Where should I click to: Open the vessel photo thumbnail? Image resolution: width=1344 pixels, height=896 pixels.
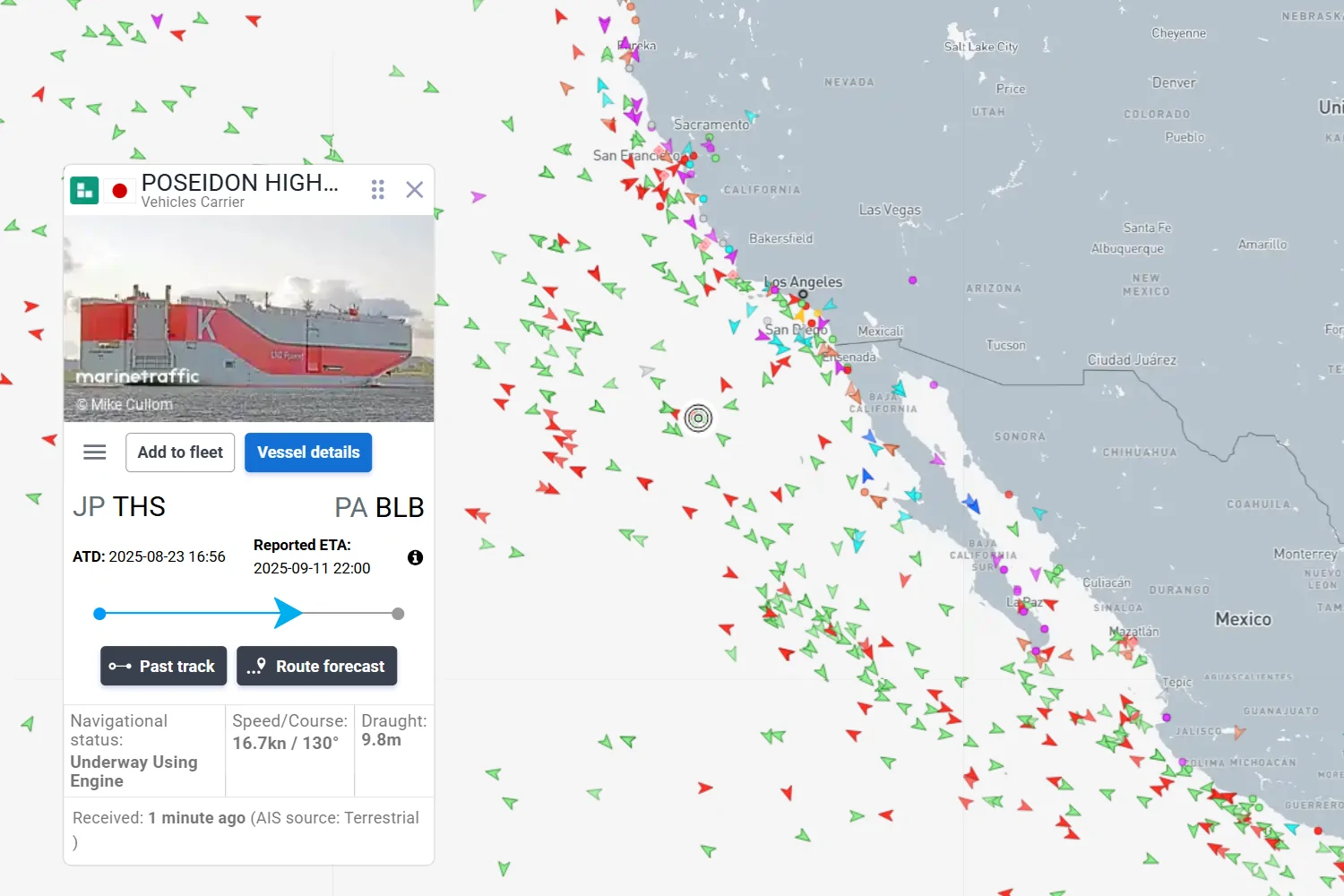click(x=249, y=318)
